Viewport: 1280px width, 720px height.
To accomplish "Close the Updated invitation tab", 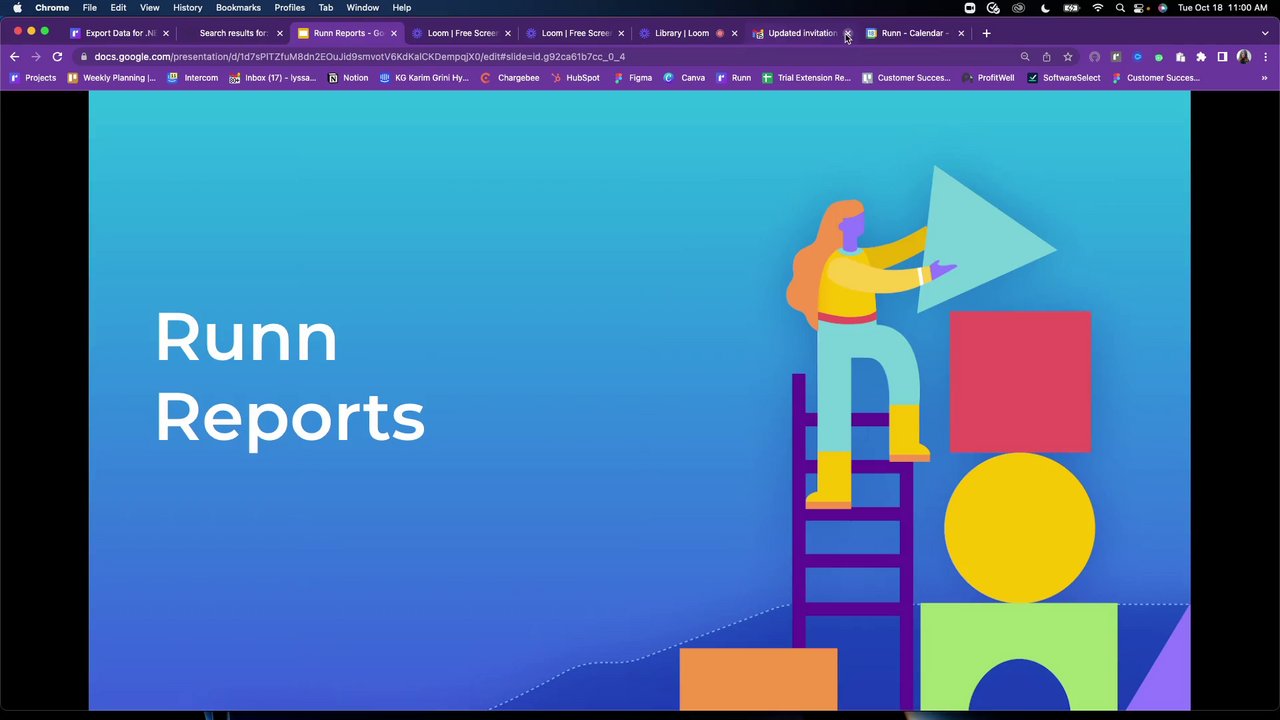I will 848,33.
